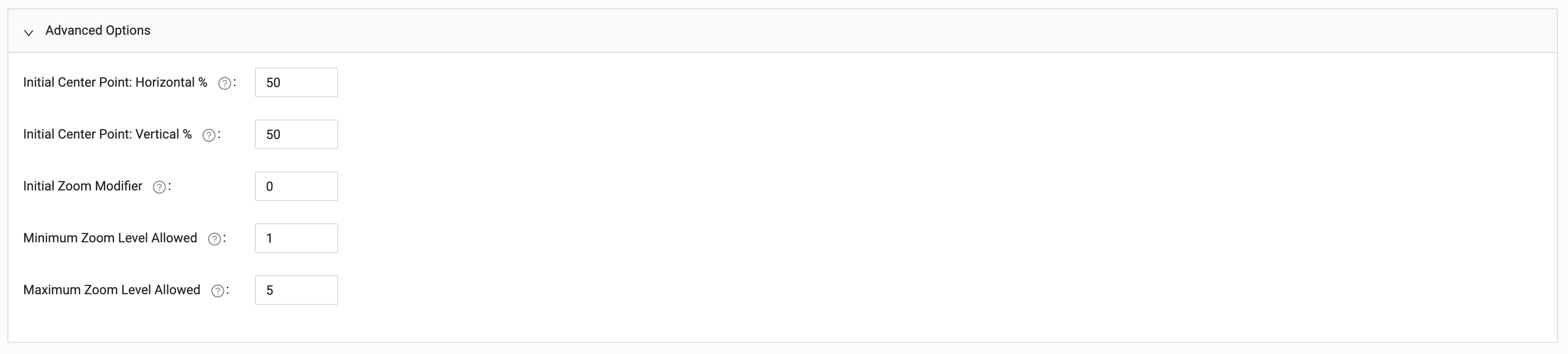This screenshot has height=354, width=1568.
Task: Select the Maximum Zoom Level input box
Action: tap(296, 290)
